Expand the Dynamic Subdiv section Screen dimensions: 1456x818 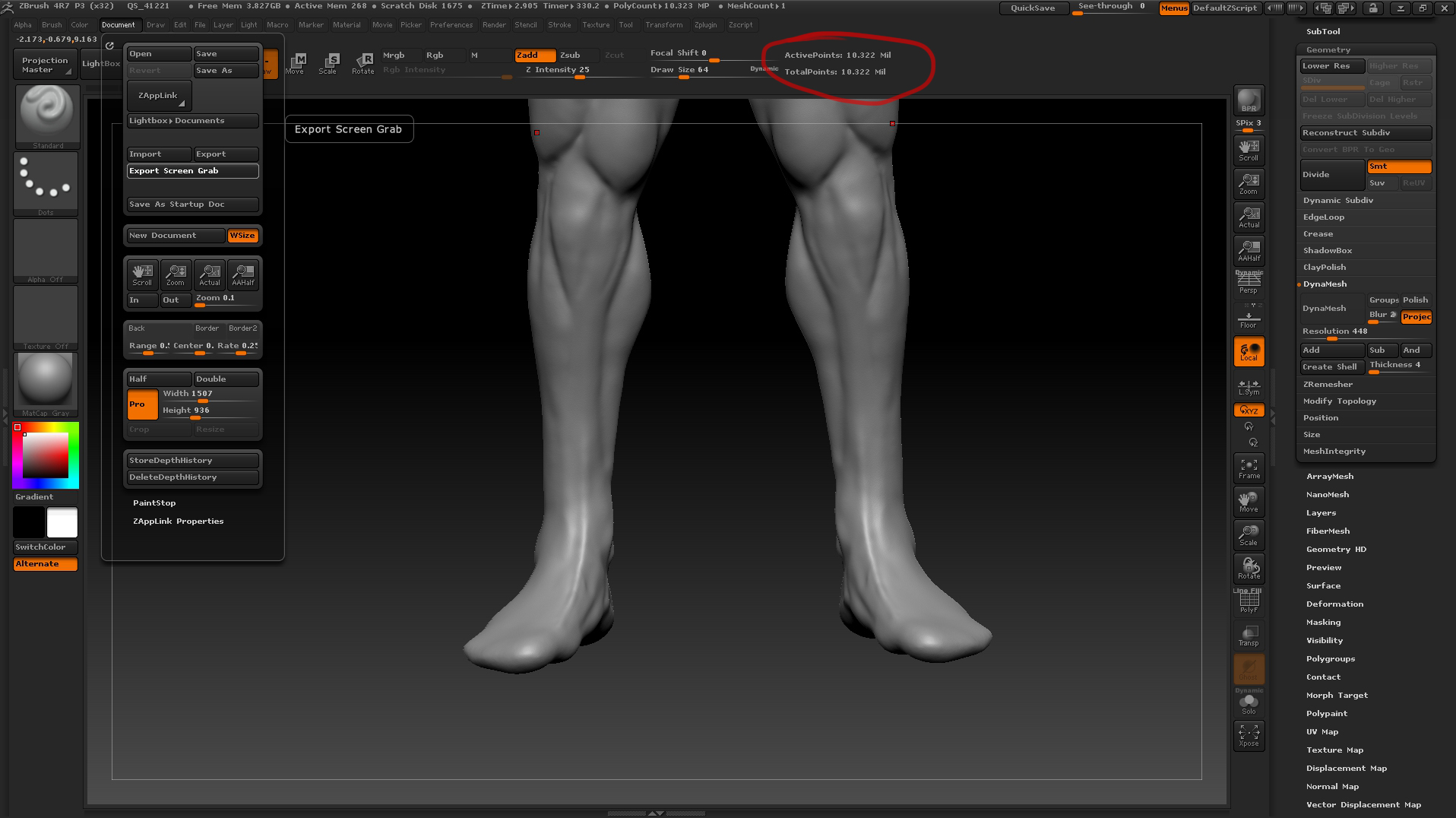[x=1337, y=201]
